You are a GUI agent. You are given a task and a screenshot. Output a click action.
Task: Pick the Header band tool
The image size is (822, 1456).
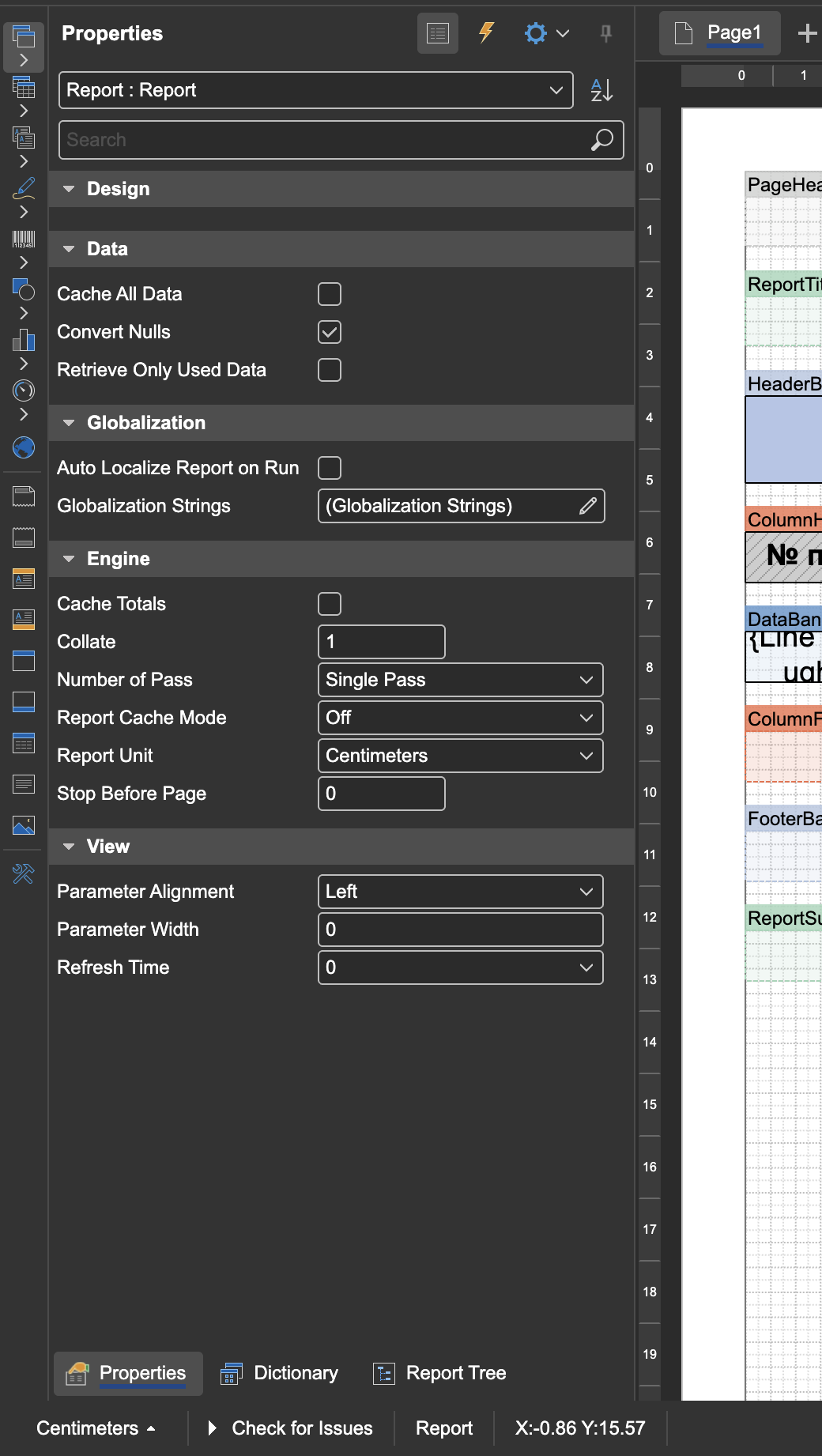click(x=24, y=661)
